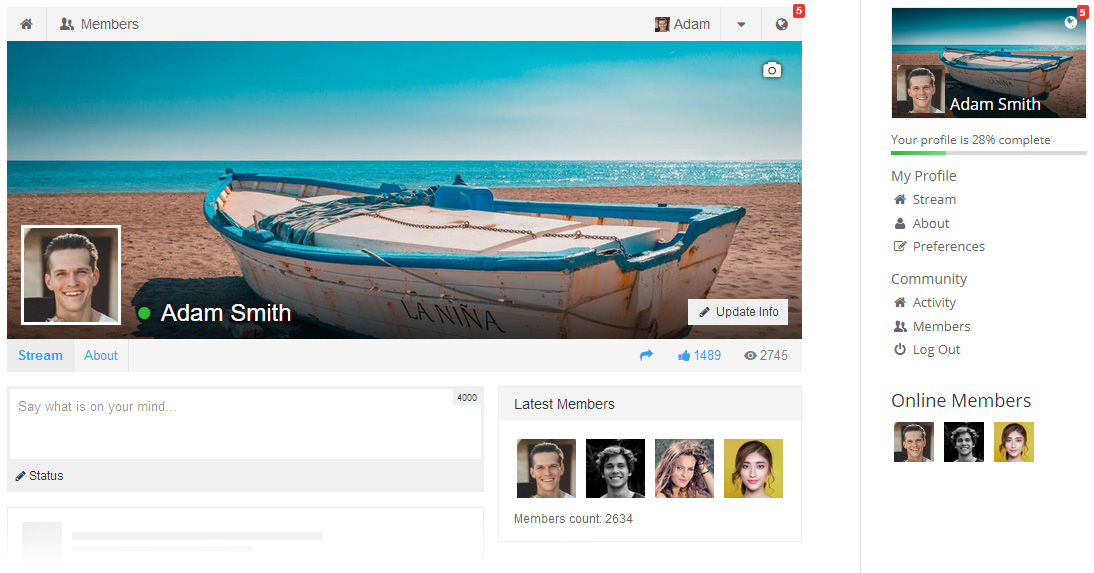
Task: Click the Adam Smith name on cover photo
Action: click(x=226, y=313)
